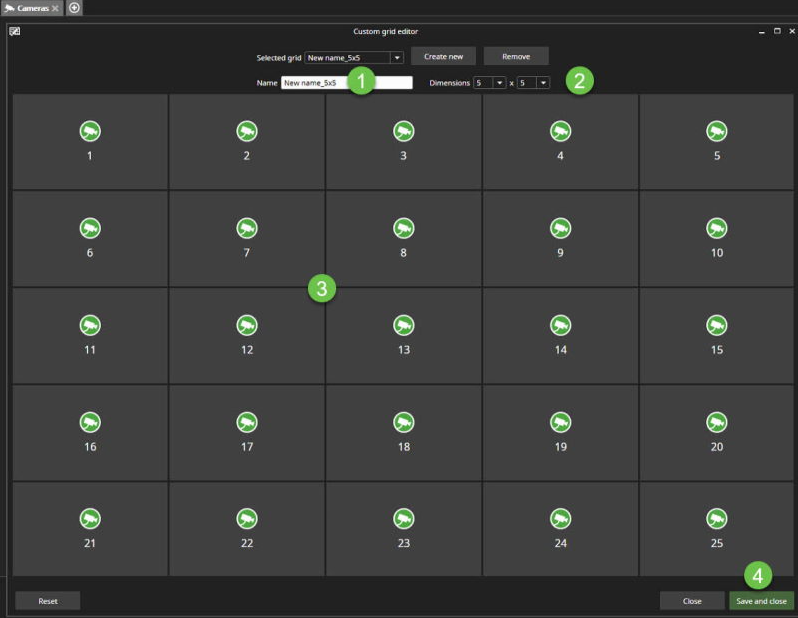798x618 pixels.
Task: Click the Reset button
Action: tap(48, 601)
